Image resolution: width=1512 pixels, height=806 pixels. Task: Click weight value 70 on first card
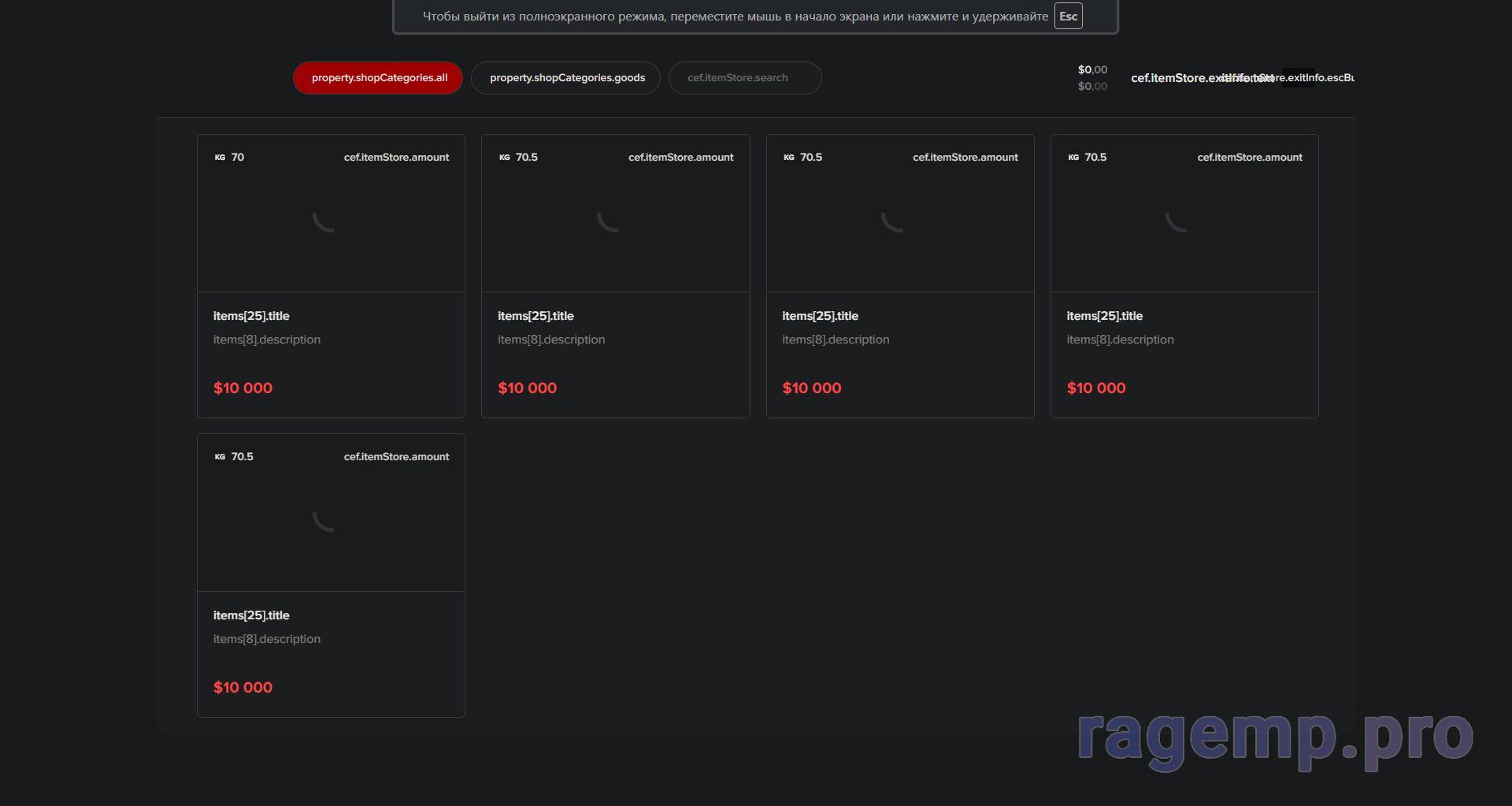(238, 157)
